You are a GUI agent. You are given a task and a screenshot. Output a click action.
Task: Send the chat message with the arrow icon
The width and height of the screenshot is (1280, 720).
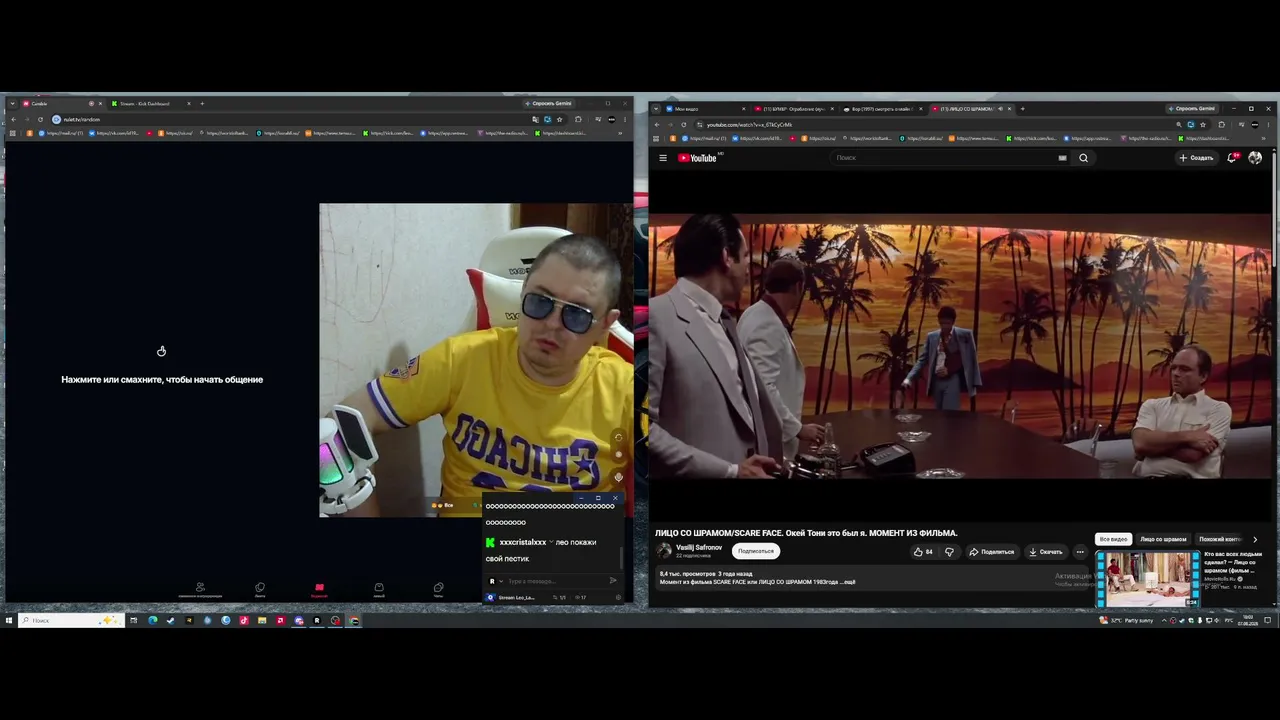click(613, 581)
